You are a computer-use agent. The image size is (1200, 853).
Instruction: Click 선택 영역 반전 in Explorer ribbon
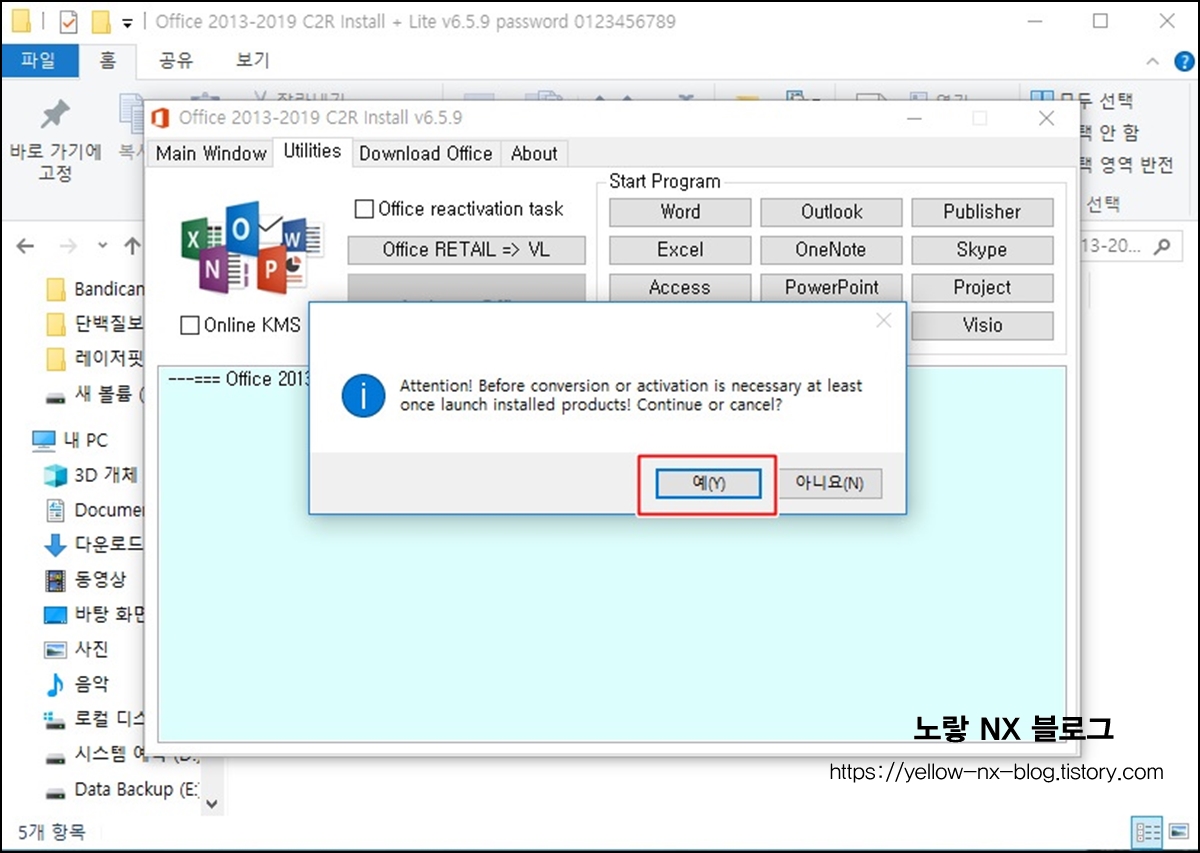click(1126, 166)
